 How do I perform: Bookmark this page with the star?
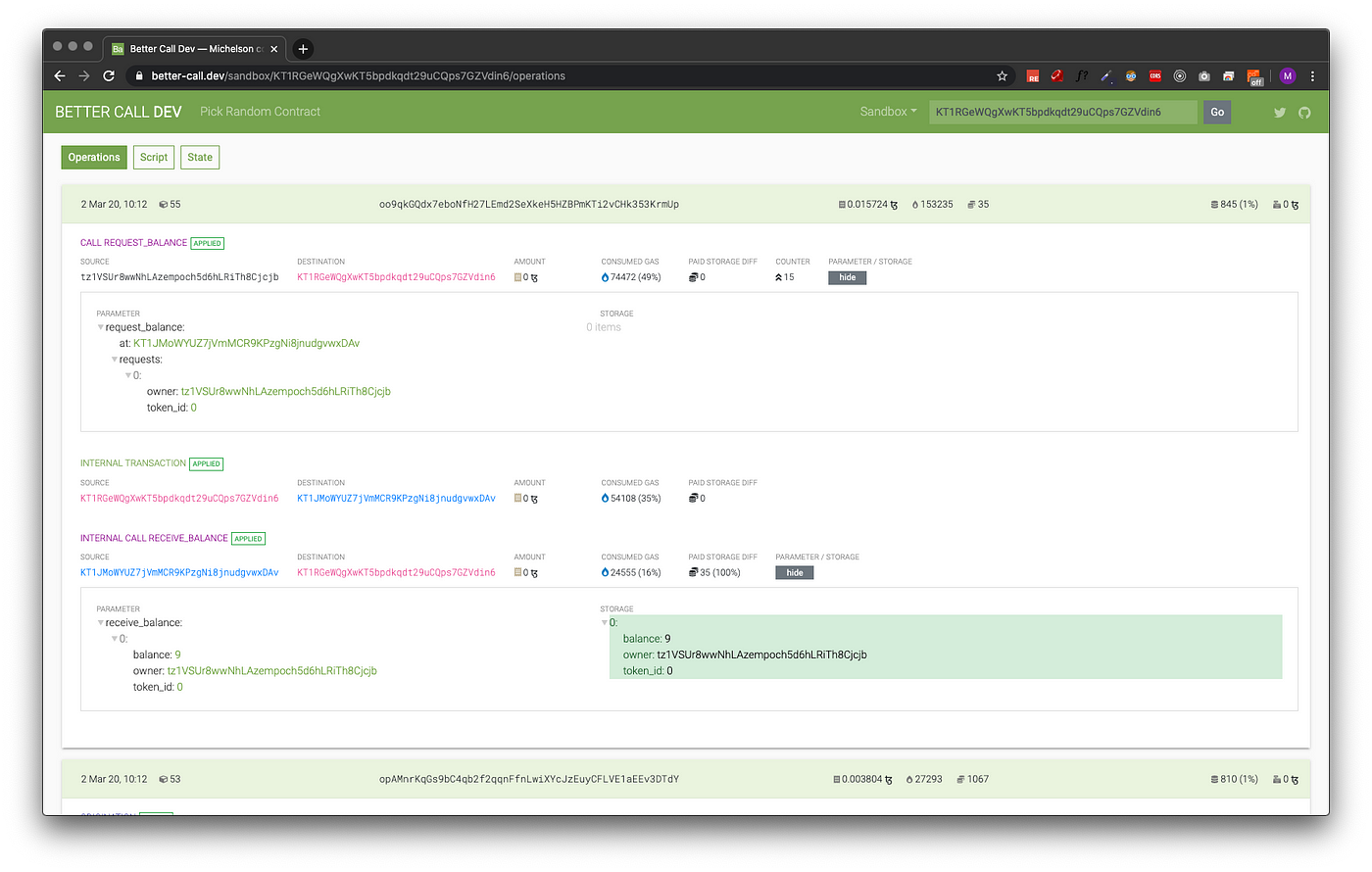pyautogui.click(x=1002, y=75)
